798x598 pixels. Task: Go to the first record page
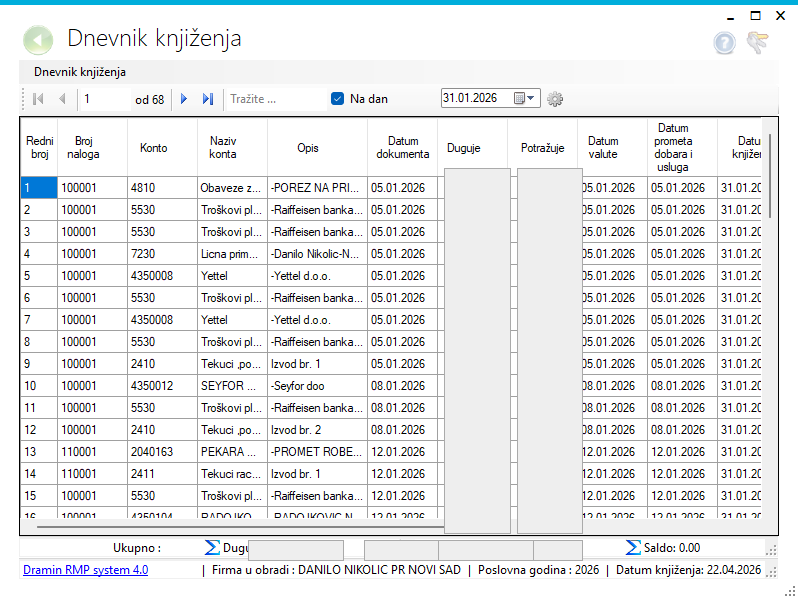pyautogui.click(x=38, y=99)
